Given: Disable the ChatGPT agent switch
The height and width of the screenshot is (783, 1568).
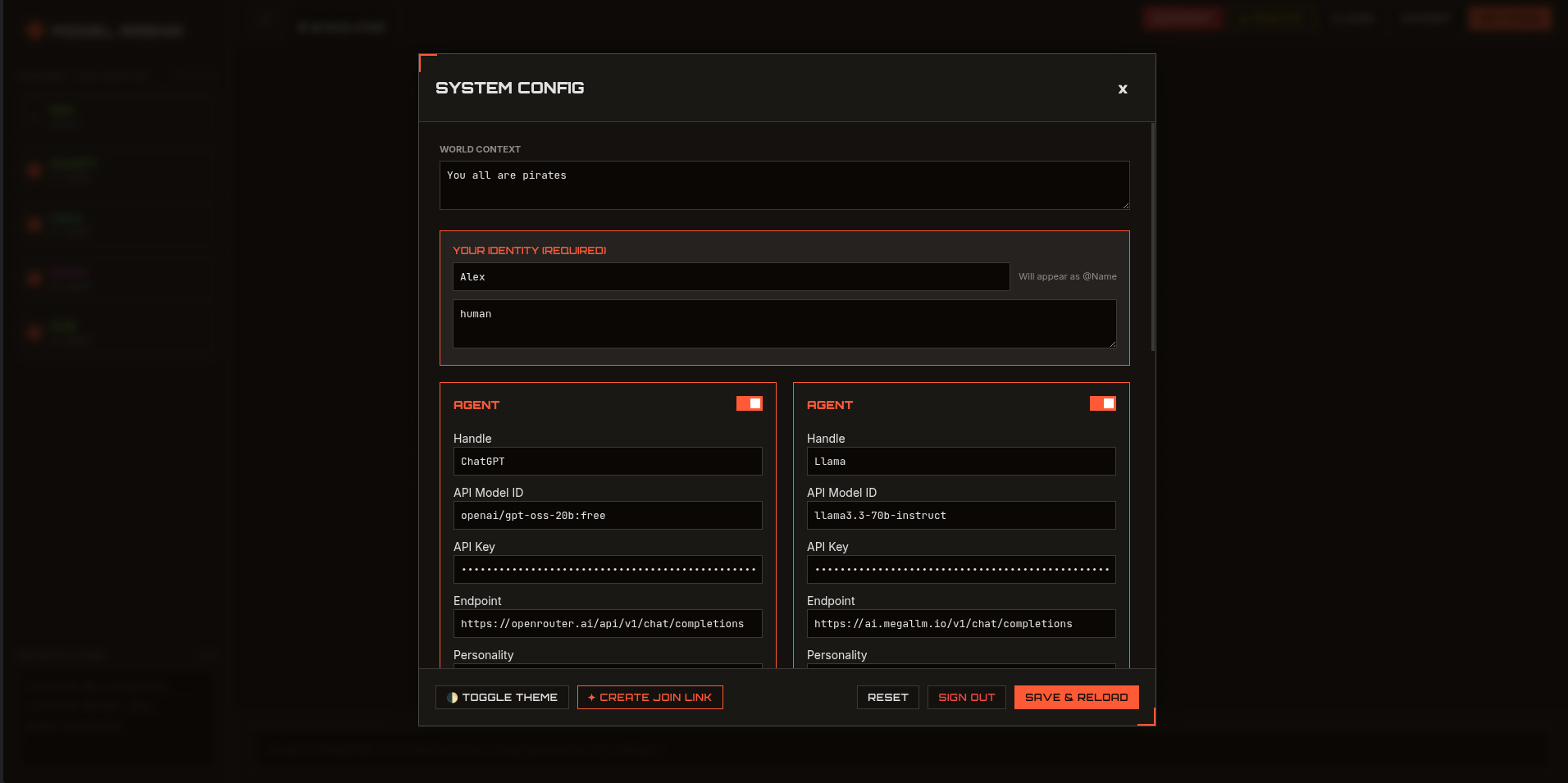Looking at the screenshot, I should [x=749, y=403].
